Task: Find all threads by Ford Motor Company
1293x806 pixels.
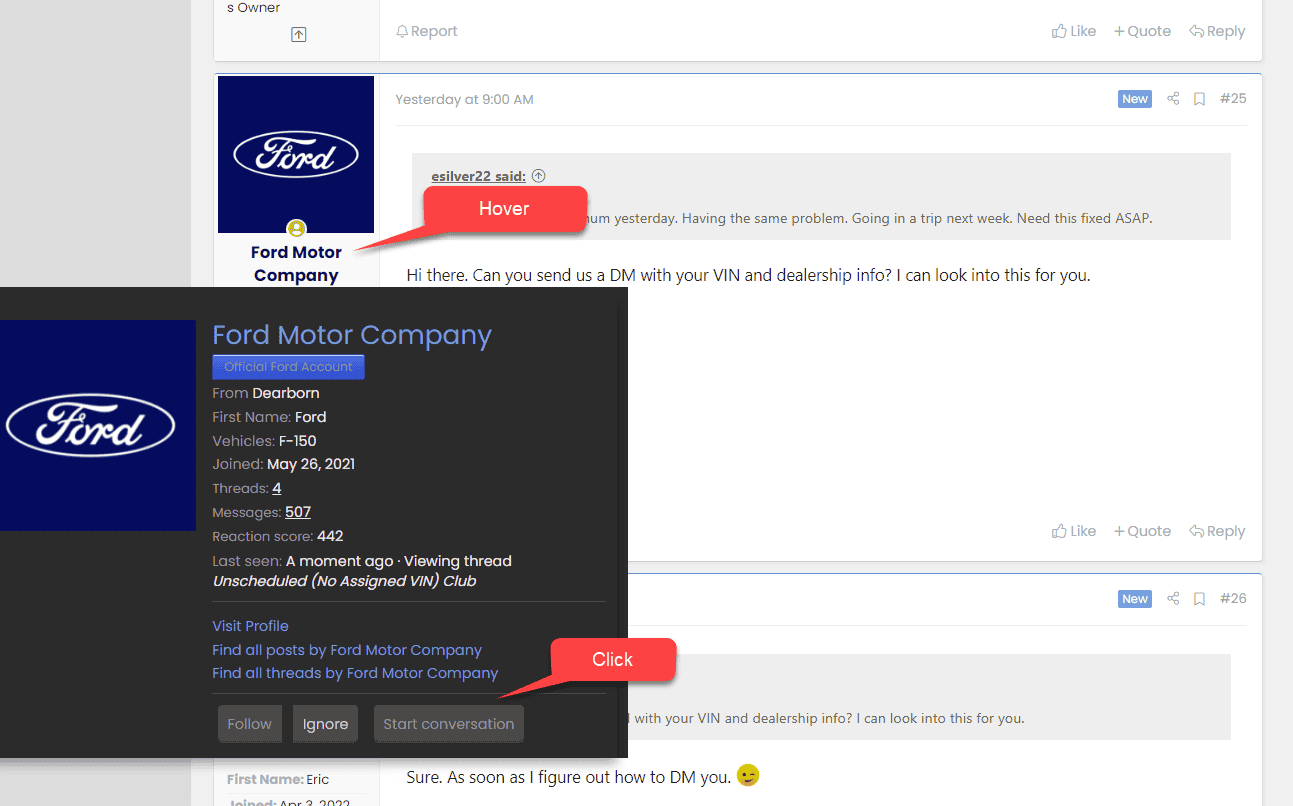Action: click(355, 673)
